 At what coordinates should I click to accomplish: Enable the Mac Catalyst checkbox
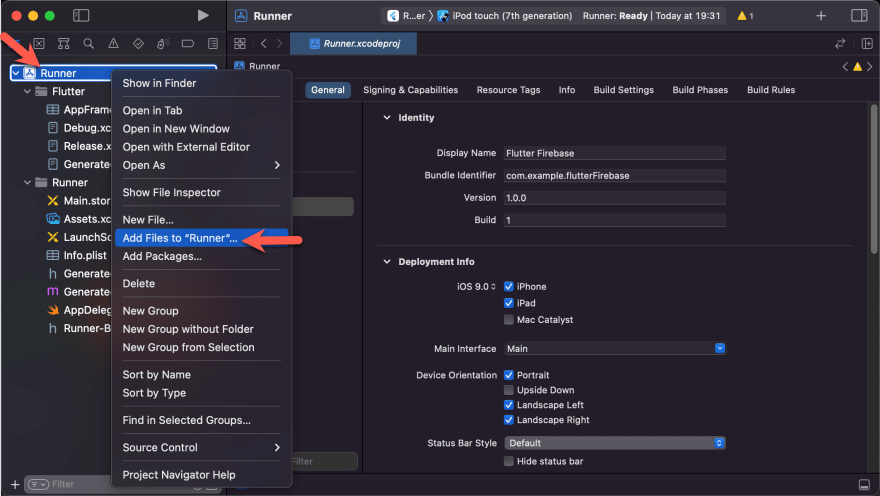coord(508,319)
